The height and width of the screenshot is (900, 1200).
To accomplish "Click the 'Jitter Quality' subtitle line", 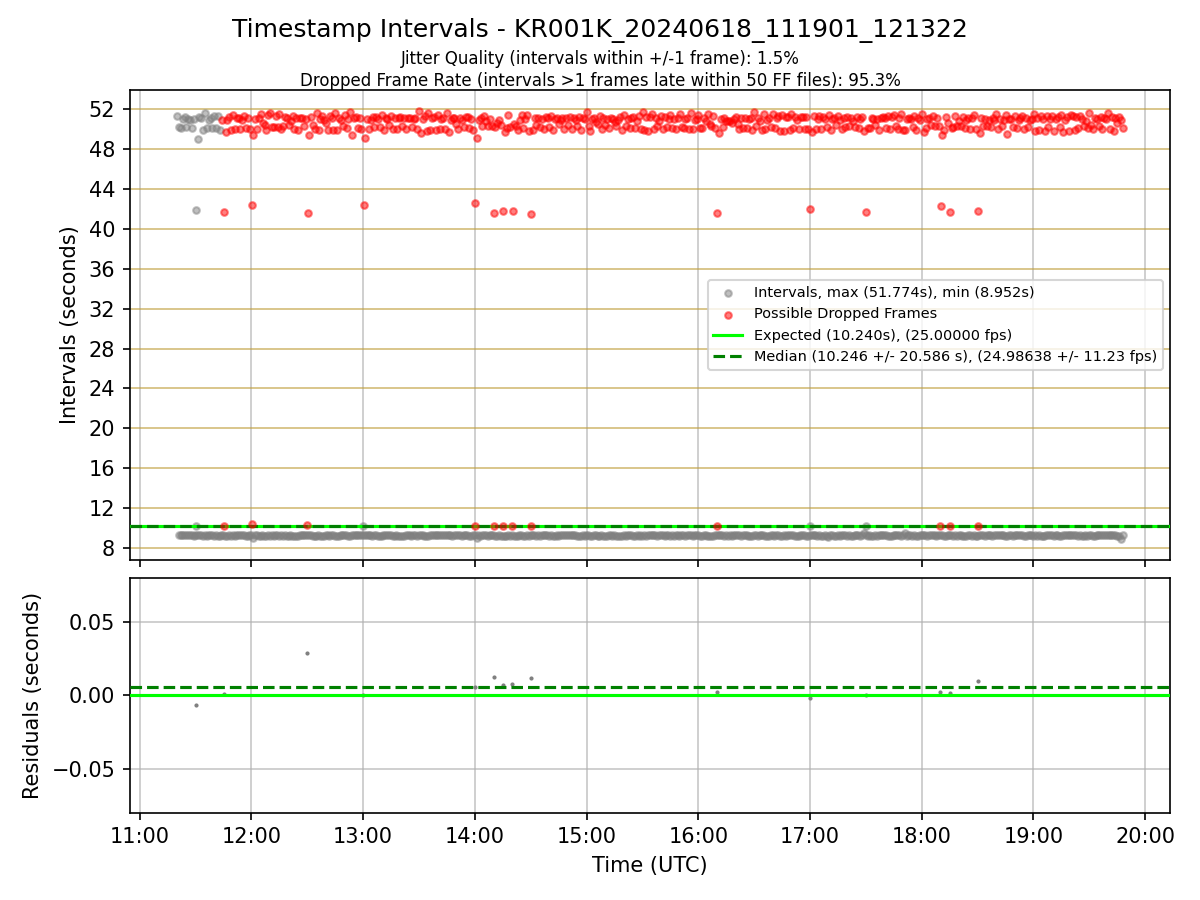I will pos(600,58).
